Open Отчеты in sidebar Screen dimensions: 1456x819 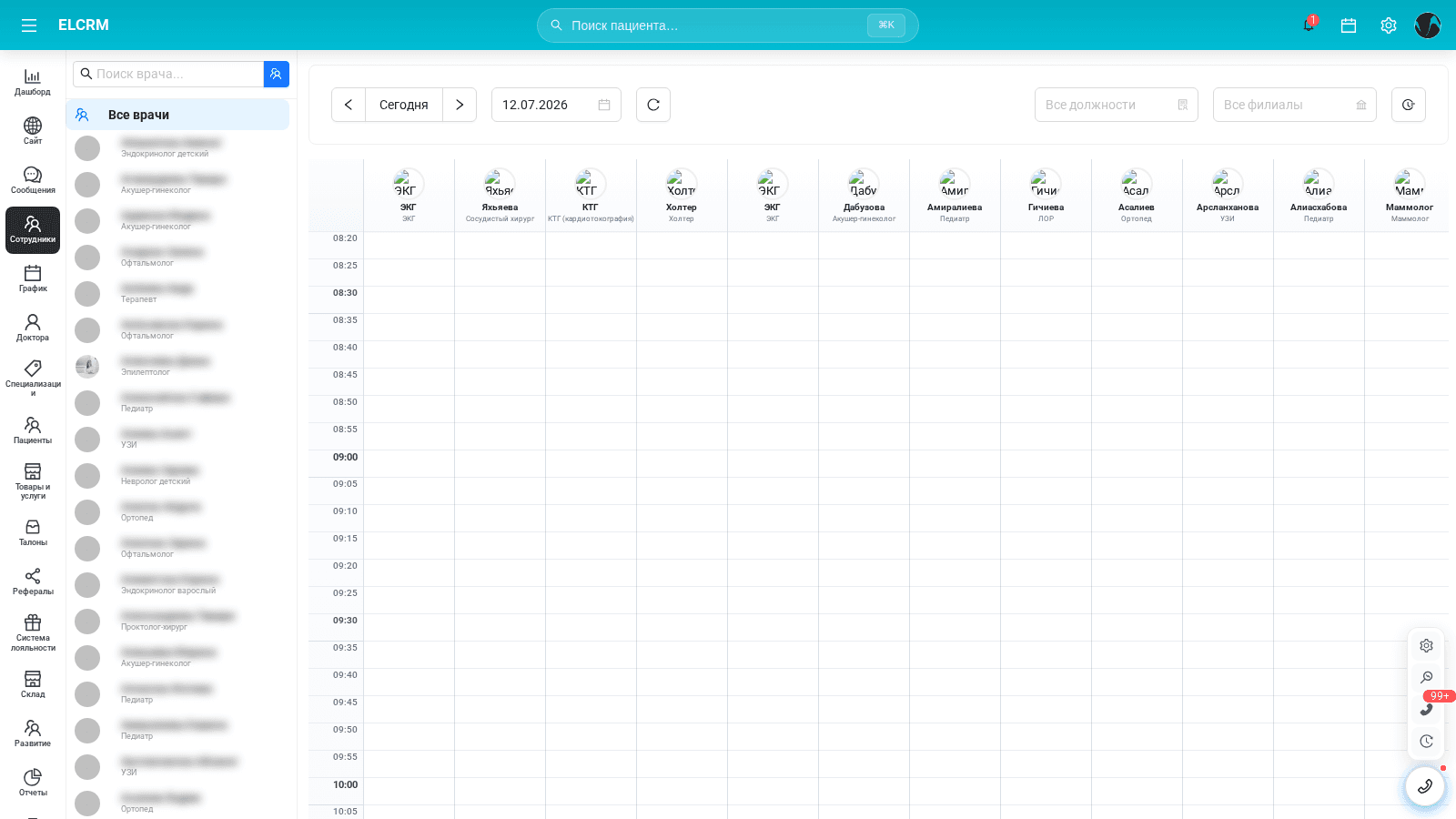click(33, 783)
